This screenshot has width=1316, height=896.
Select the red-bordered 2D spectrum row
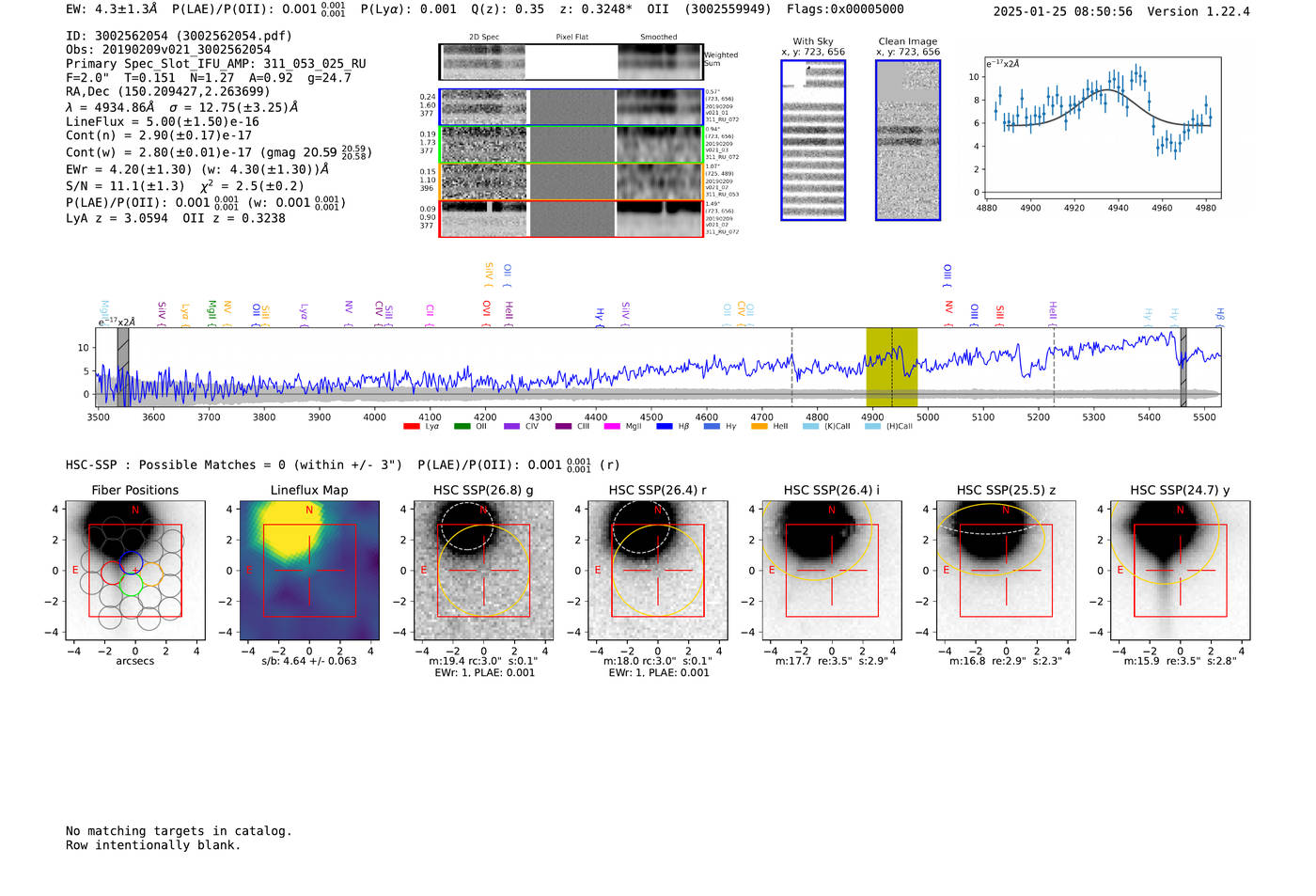pos(571,218)
